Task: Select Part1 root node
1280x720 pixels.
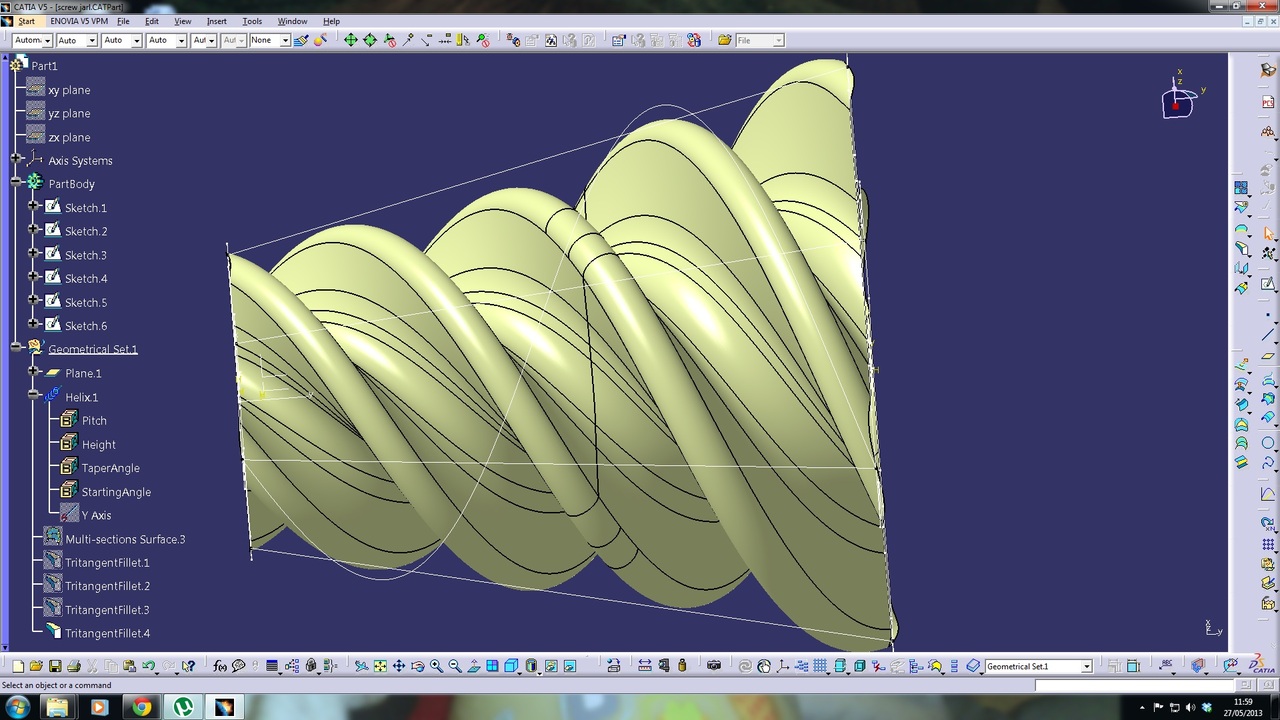Action: (44, 66)
